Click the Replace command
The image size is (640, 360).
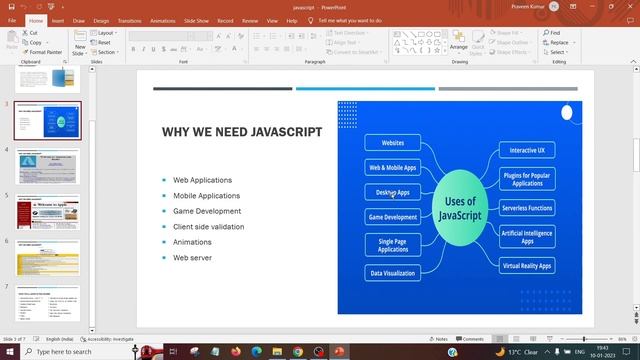click(556, 42)
